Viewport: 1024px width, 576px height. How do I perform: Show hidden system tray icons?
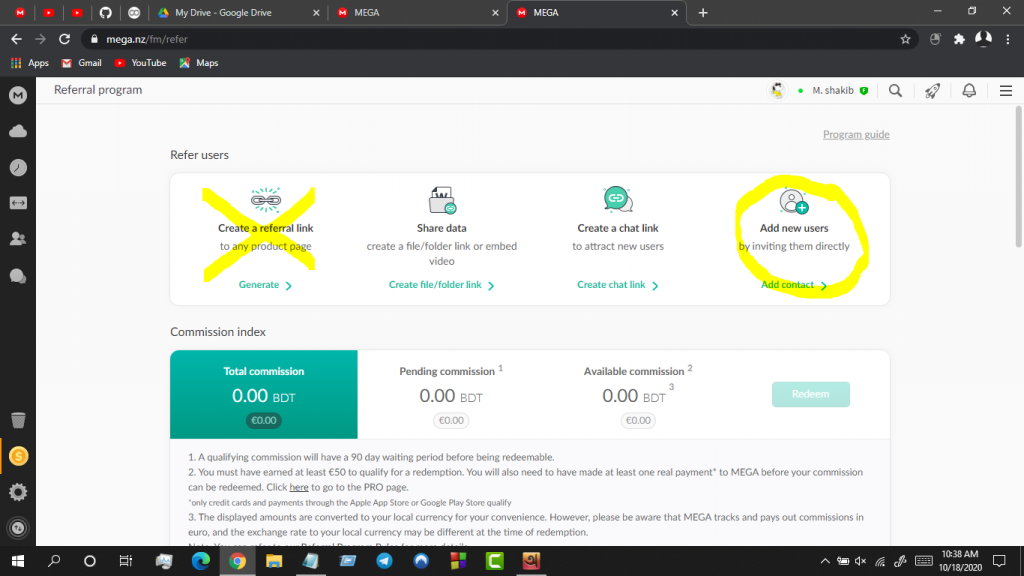pos(825,561)
